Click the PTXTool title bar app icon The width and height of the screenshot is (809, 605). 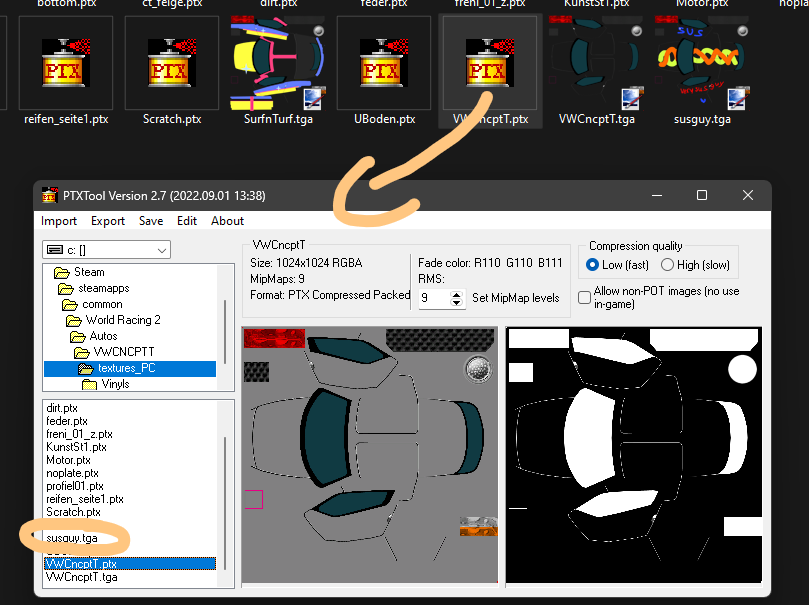point(50,195)
